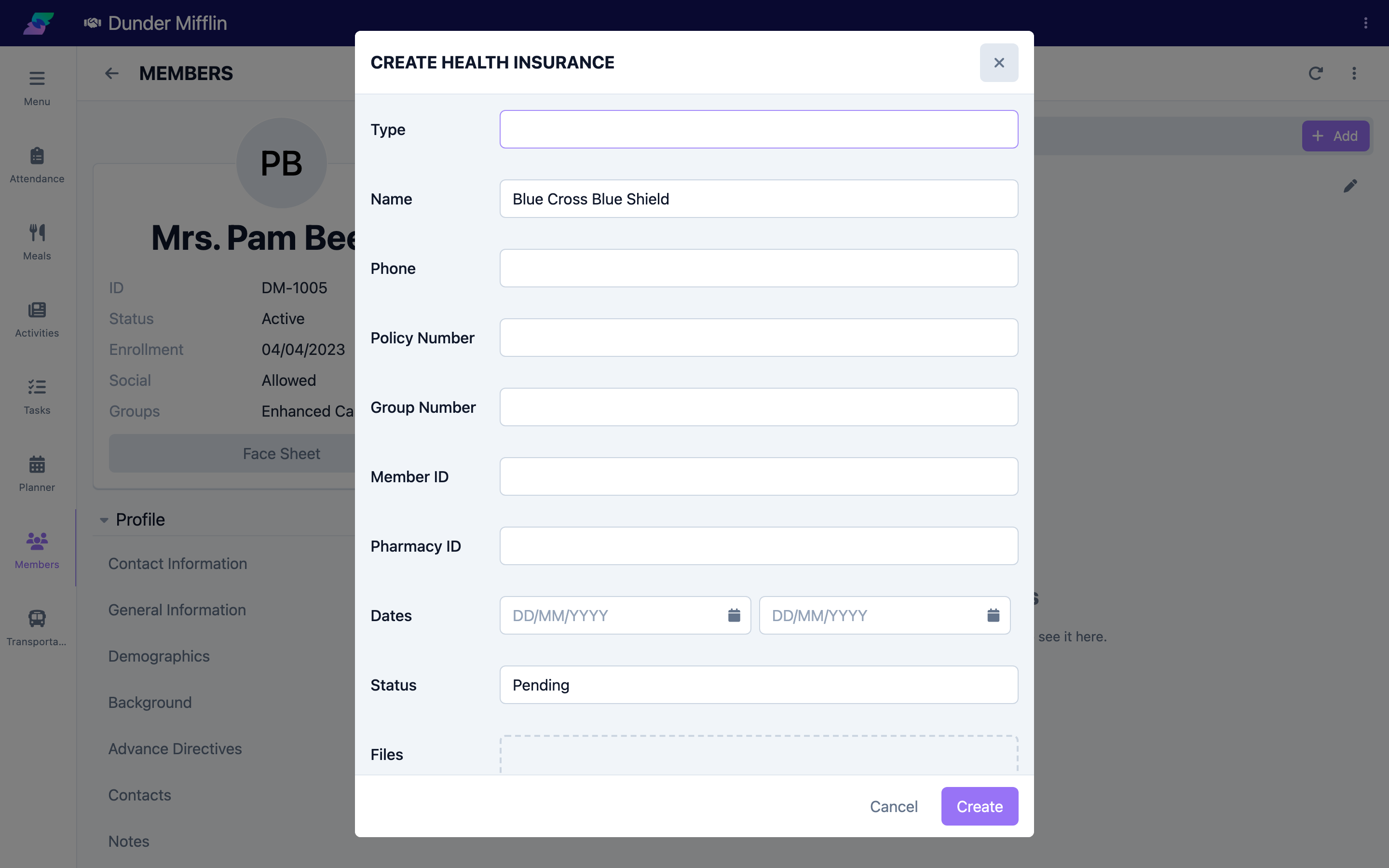
Task: Click the Add button
Action: pyautogui.click(x=1335, y=136)
